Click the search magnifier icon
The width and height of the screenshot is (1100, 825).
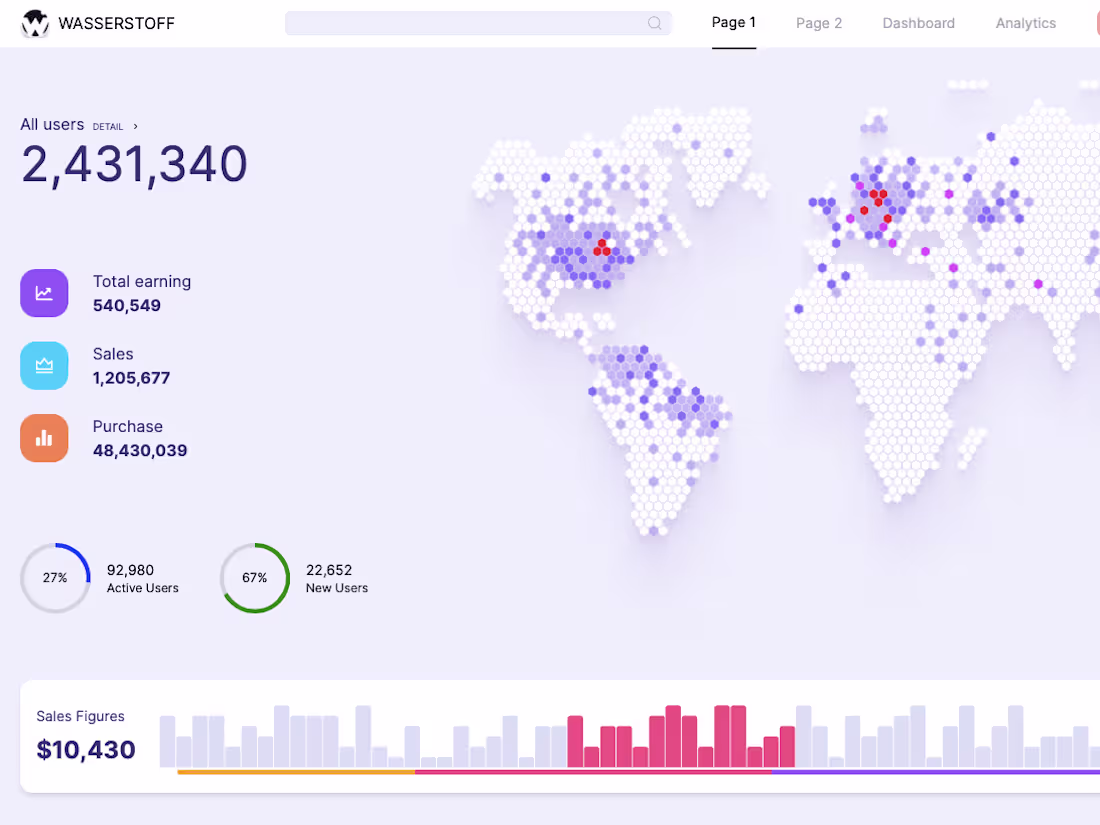click(654, 23)
